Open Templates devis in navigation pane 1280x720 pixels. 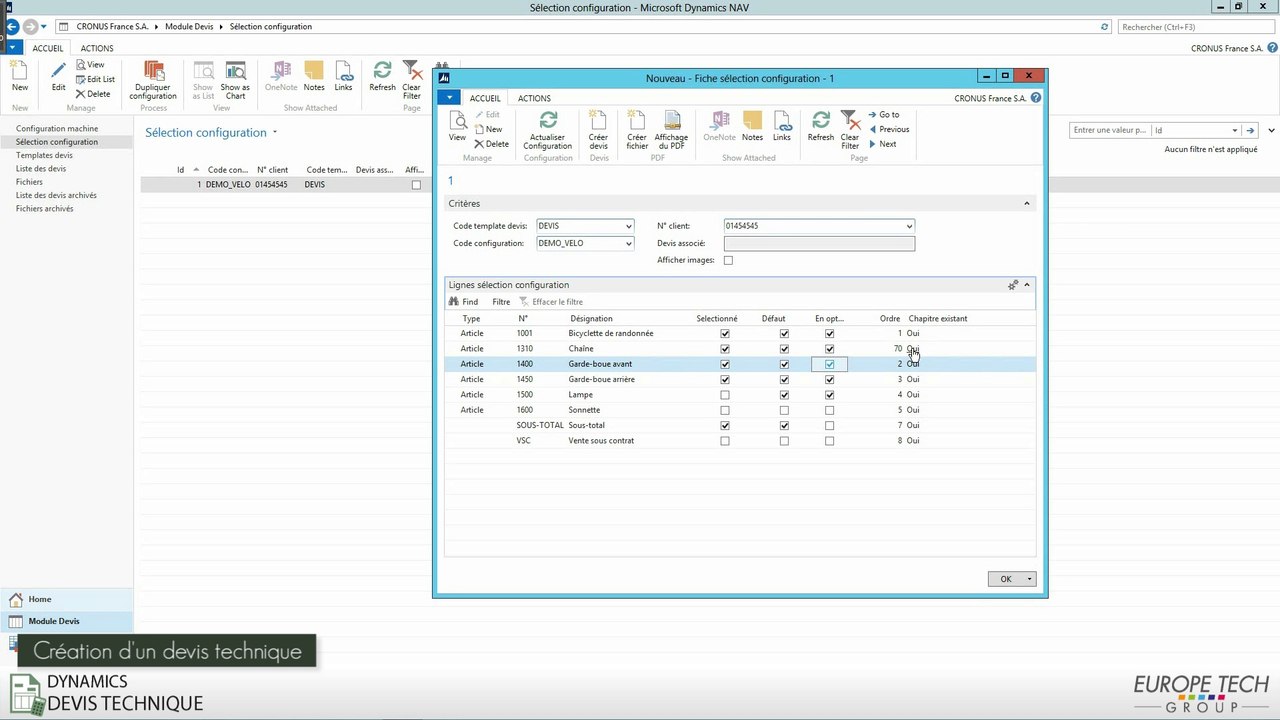click(44, 155)
